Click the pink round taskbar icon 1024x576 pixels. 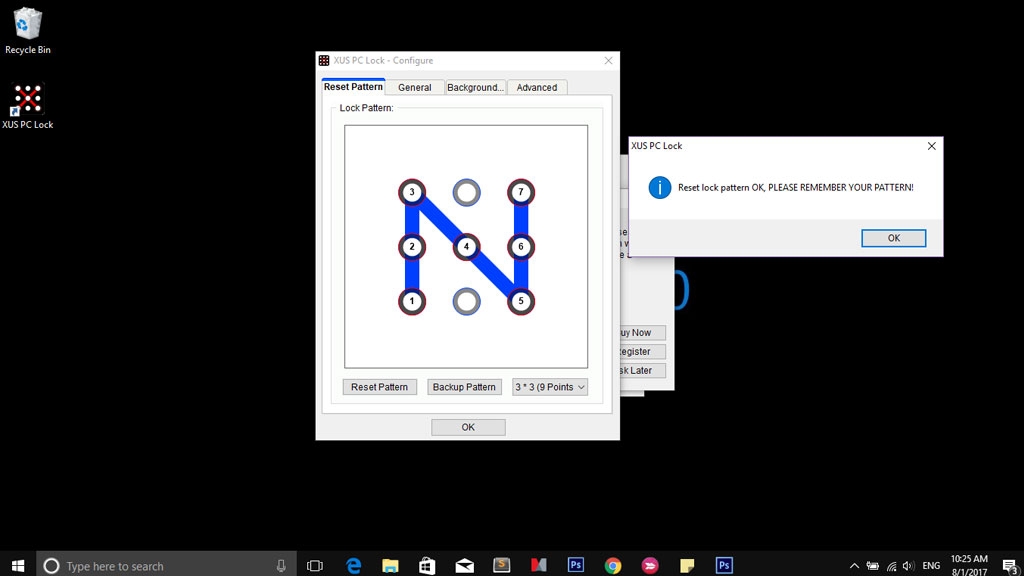pyautogui.click(x=650, y=566)
